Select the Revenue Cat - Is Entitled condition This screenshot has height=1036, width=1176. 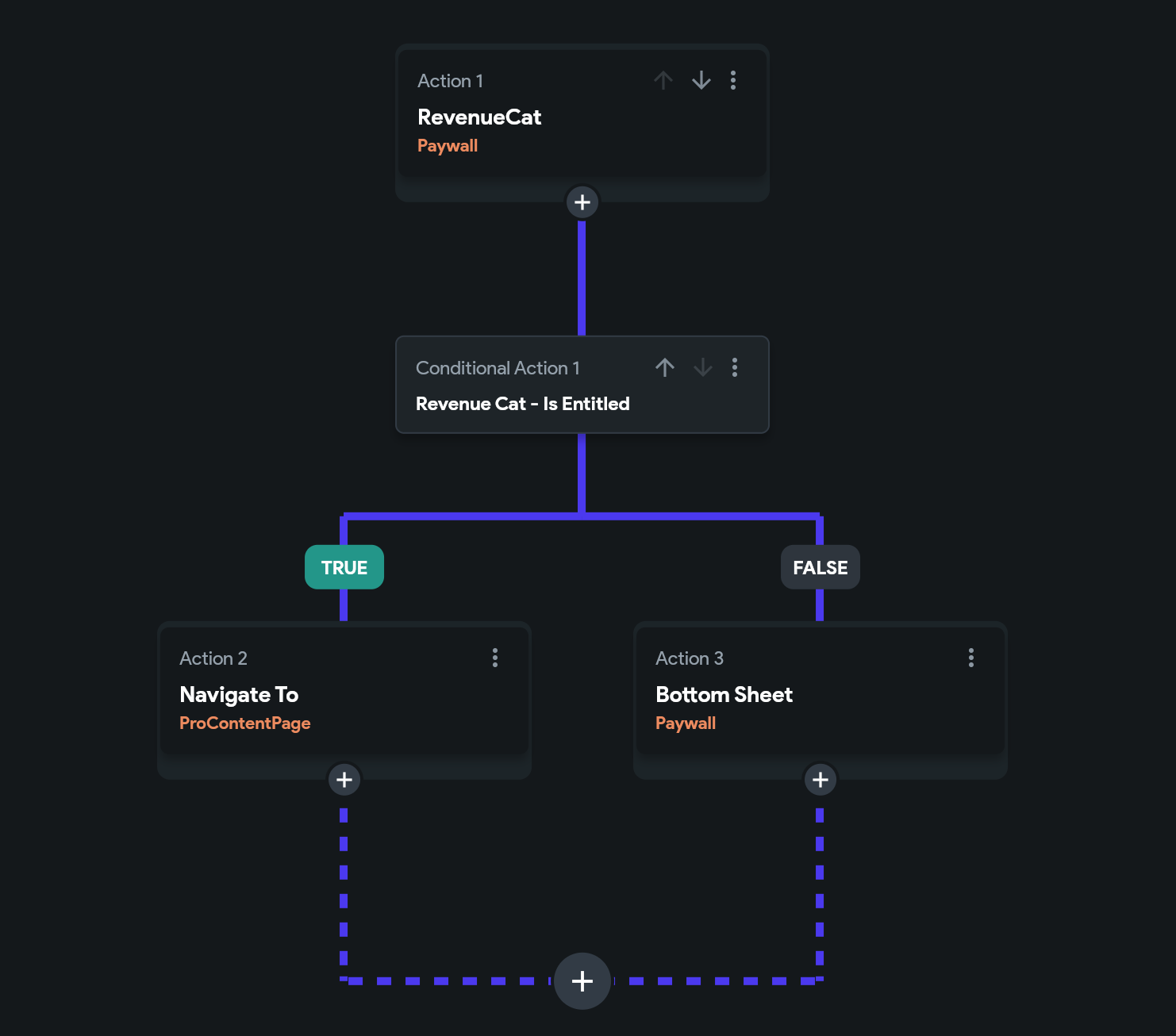(x=582, y=385)
